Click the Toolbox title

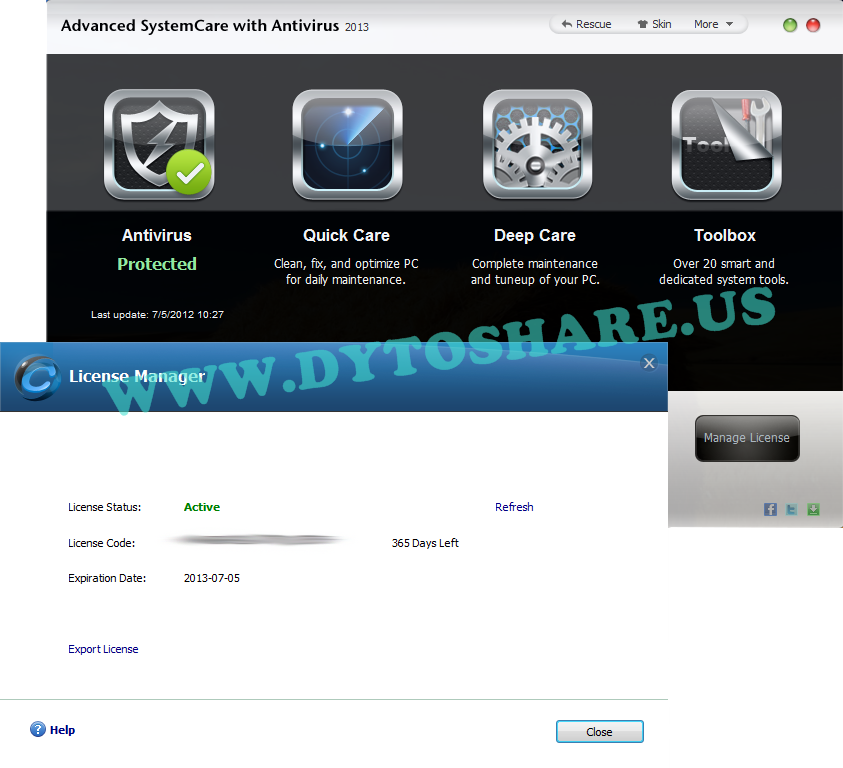click(725, 236)
